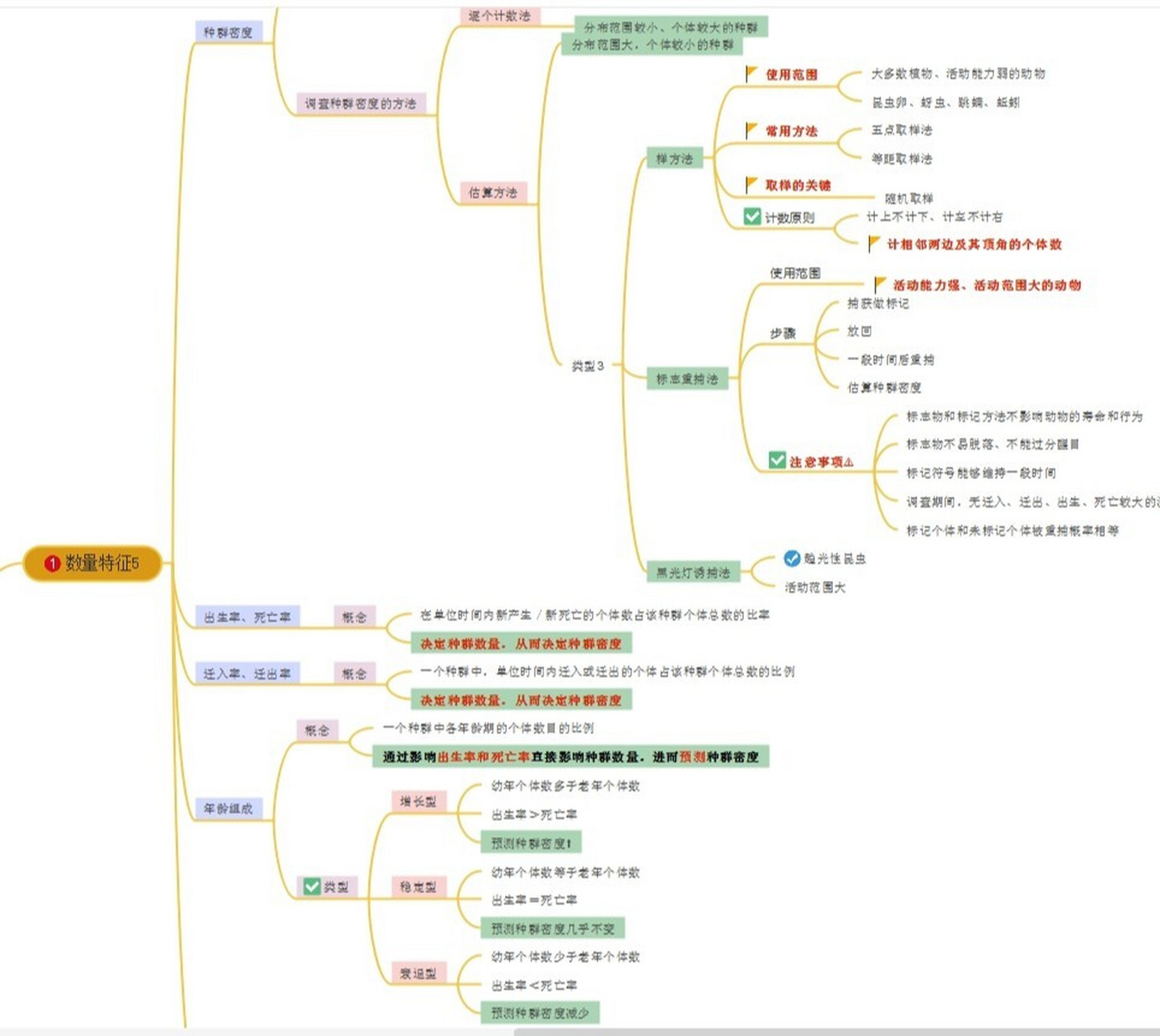Click the 样方法 node
Viewport: 1160px width, 1036px height.
(x=673, y=159)
